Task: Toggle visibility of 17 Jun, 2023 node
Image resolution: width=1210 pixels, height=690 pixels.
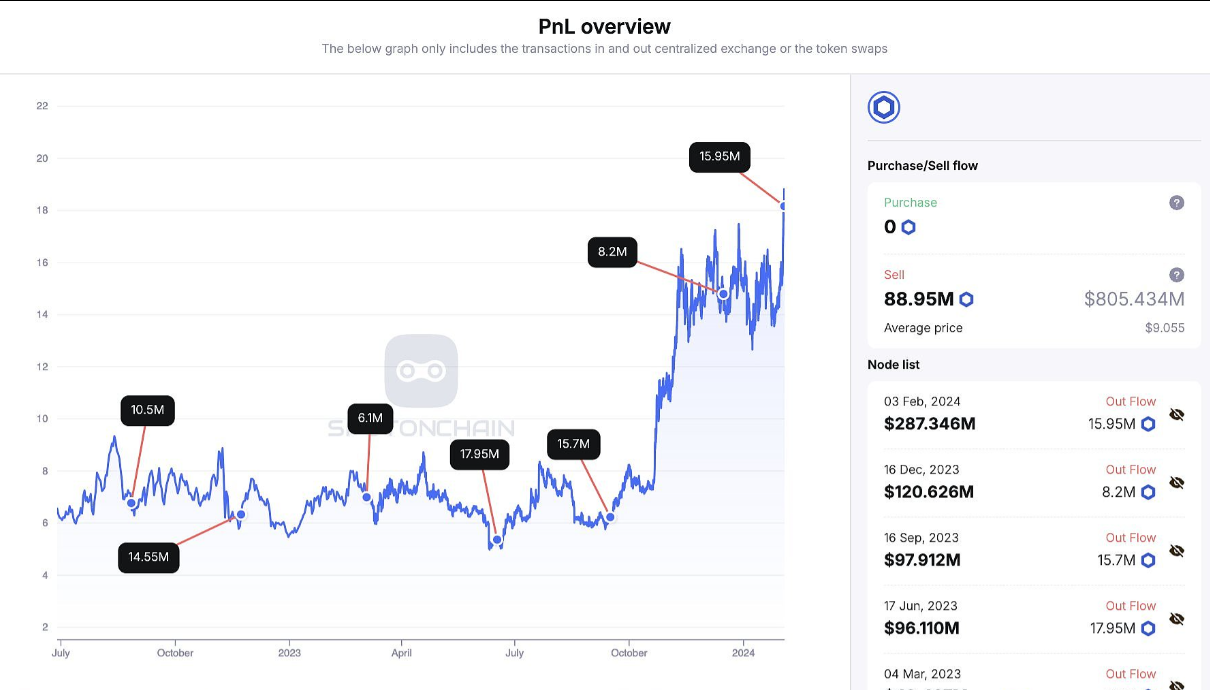Action: point(1177,618)
